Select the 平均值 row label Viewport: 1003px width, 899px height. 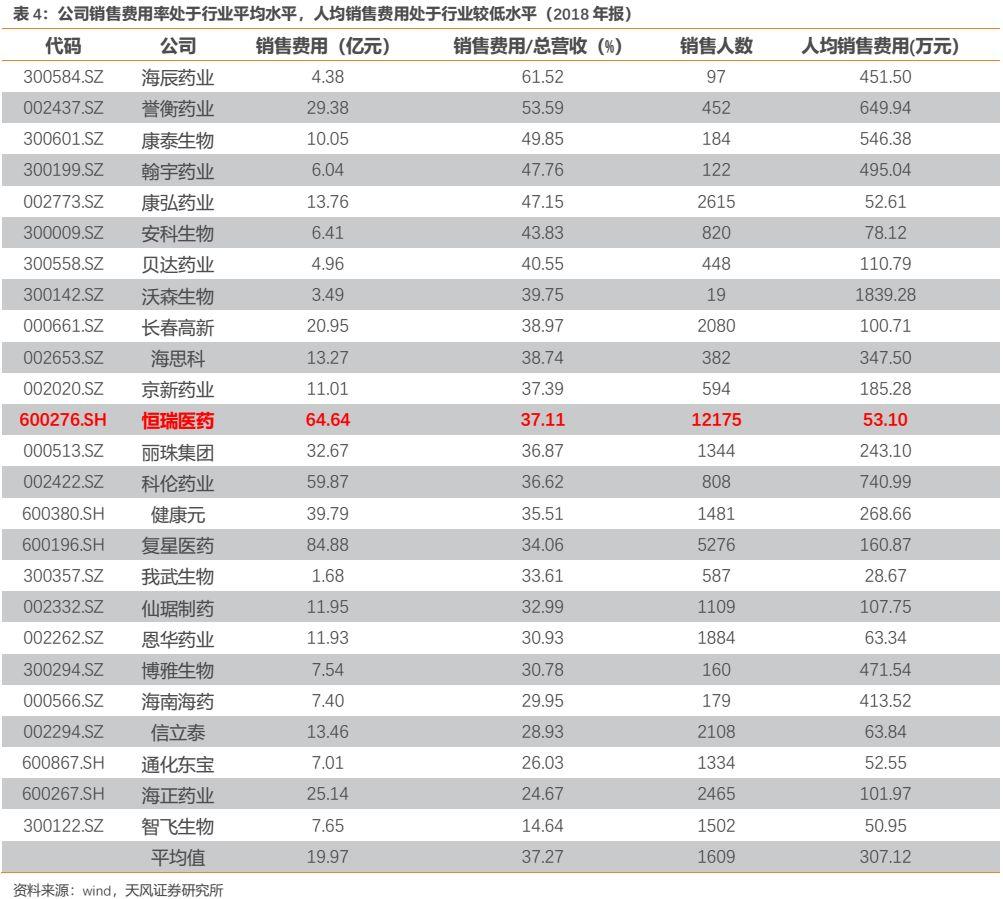(x=178, y=857)
